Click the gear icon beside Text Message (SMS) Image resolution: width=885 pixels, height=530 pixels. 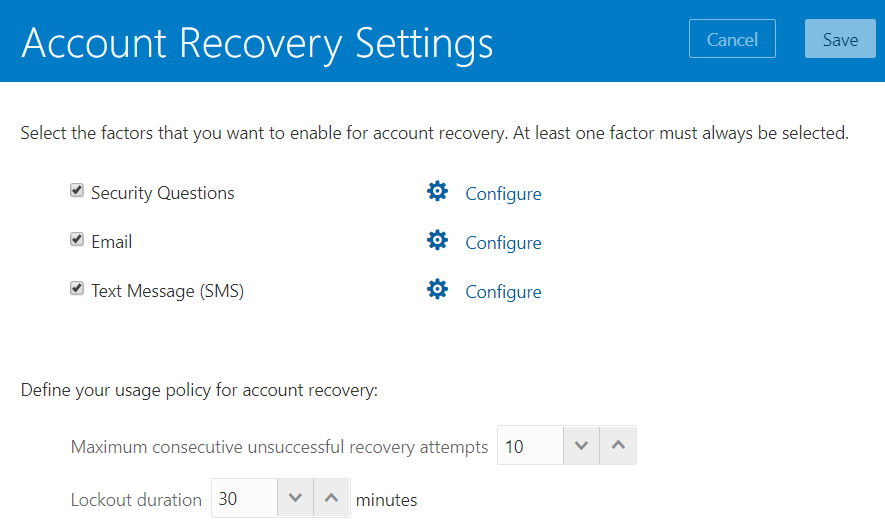(x=437, y=290)
